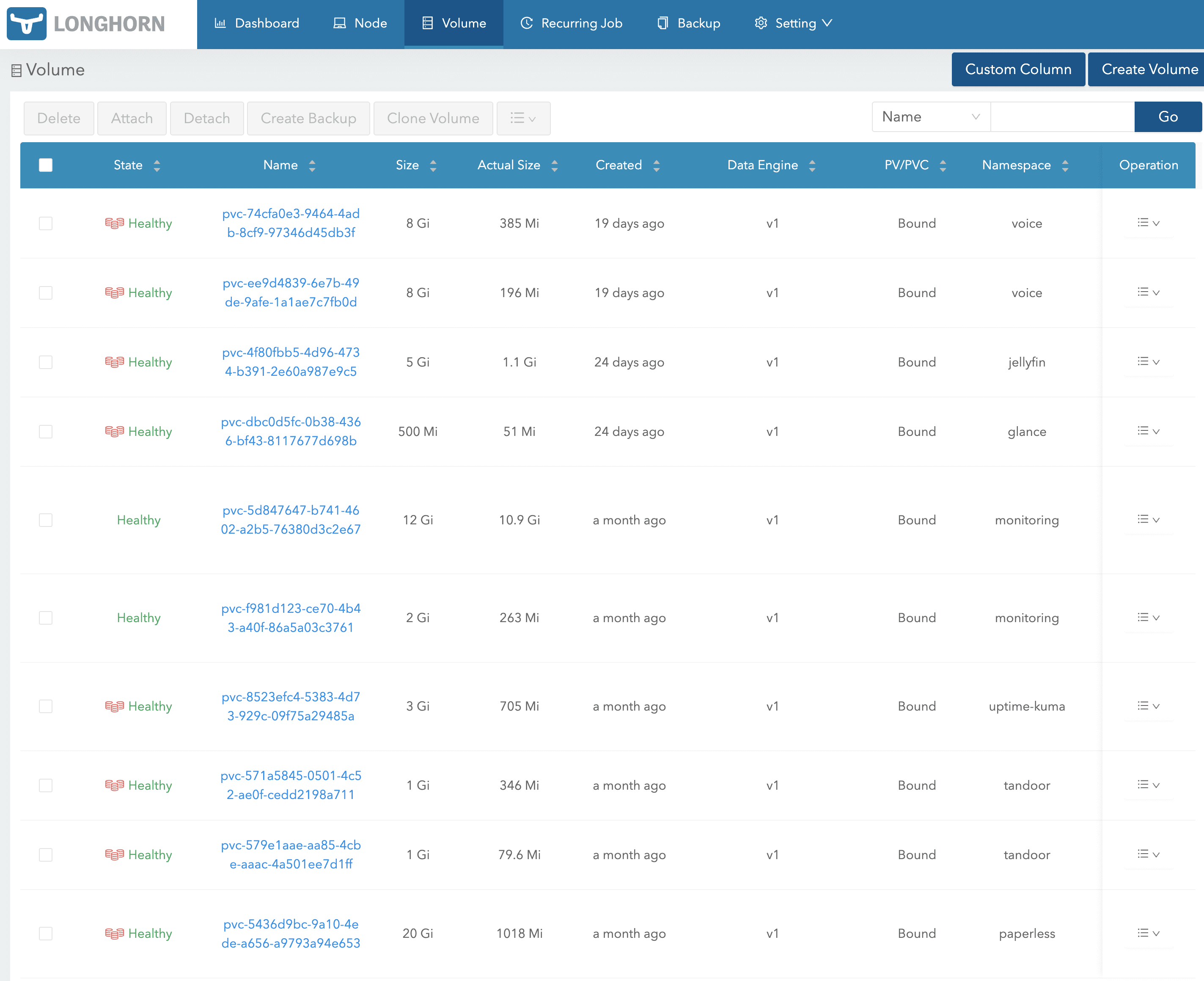The height and width of the screenshot is (981, 1204).
Task: Open operation menu for pvc-ee9d4839 volume
Action: pos(1148,292)
